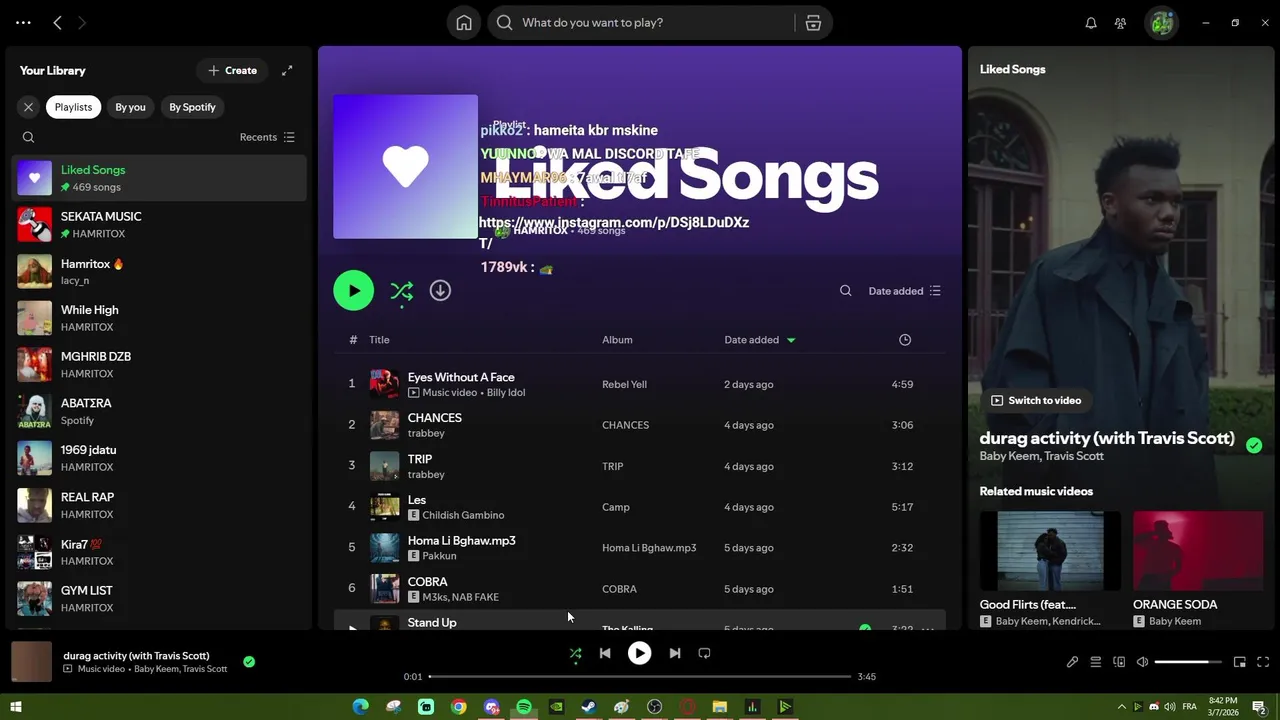The image size is (1280, 720).
Task: Open the Miniplayer icon
Action: pos(1240,662)
